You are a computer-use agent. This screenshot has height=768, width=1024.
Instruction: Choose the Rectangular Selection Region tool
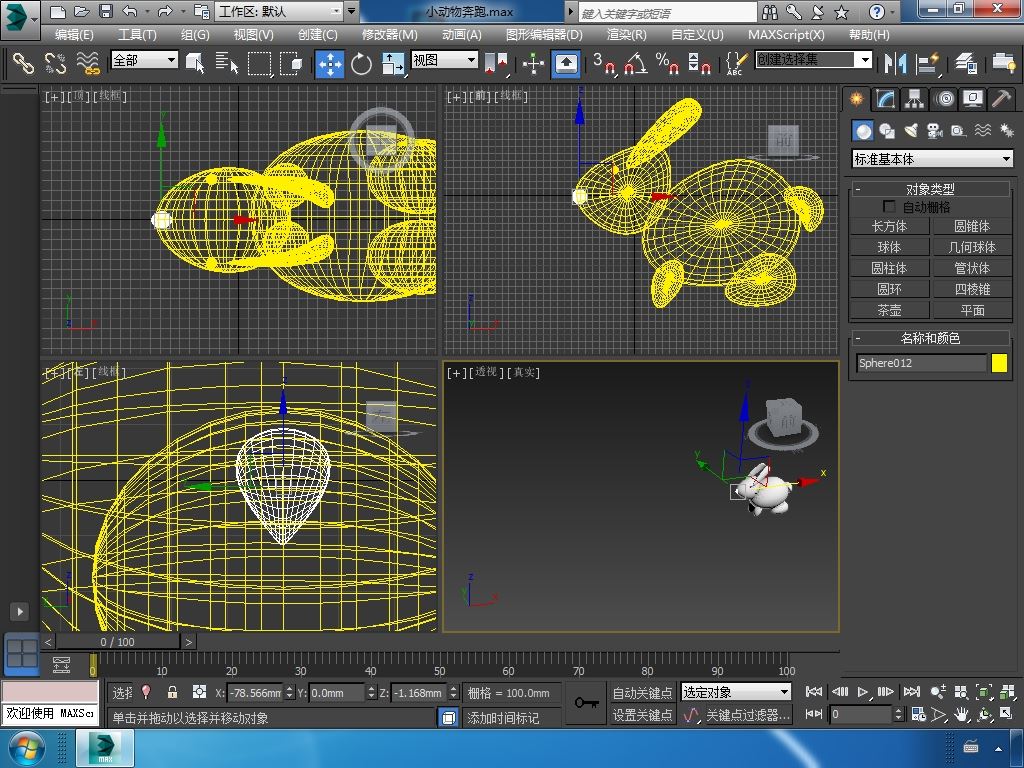(259, 63)
